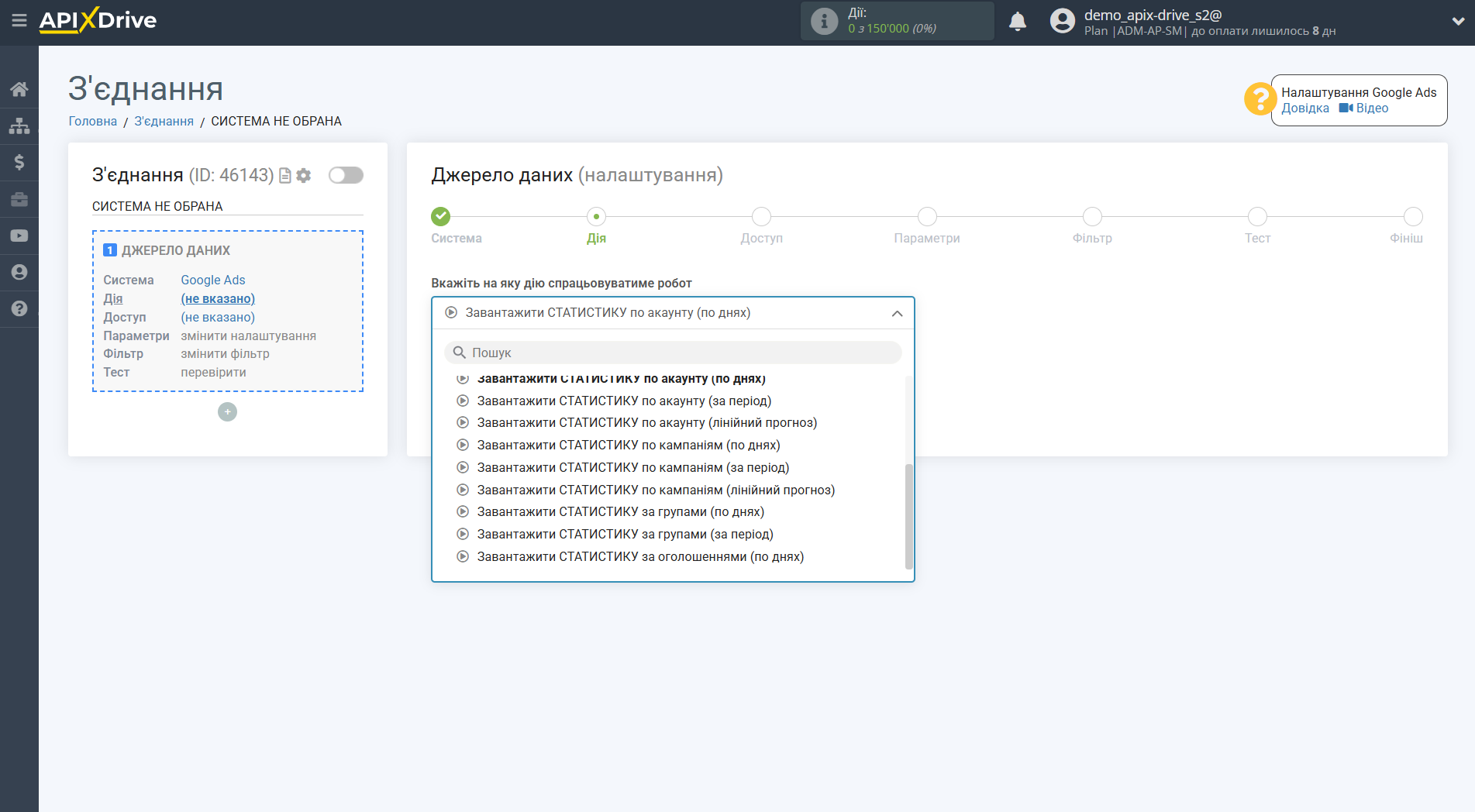Expand the user account menu chevron
This screenshot has width=1475, height=812.
(1457, 22)
